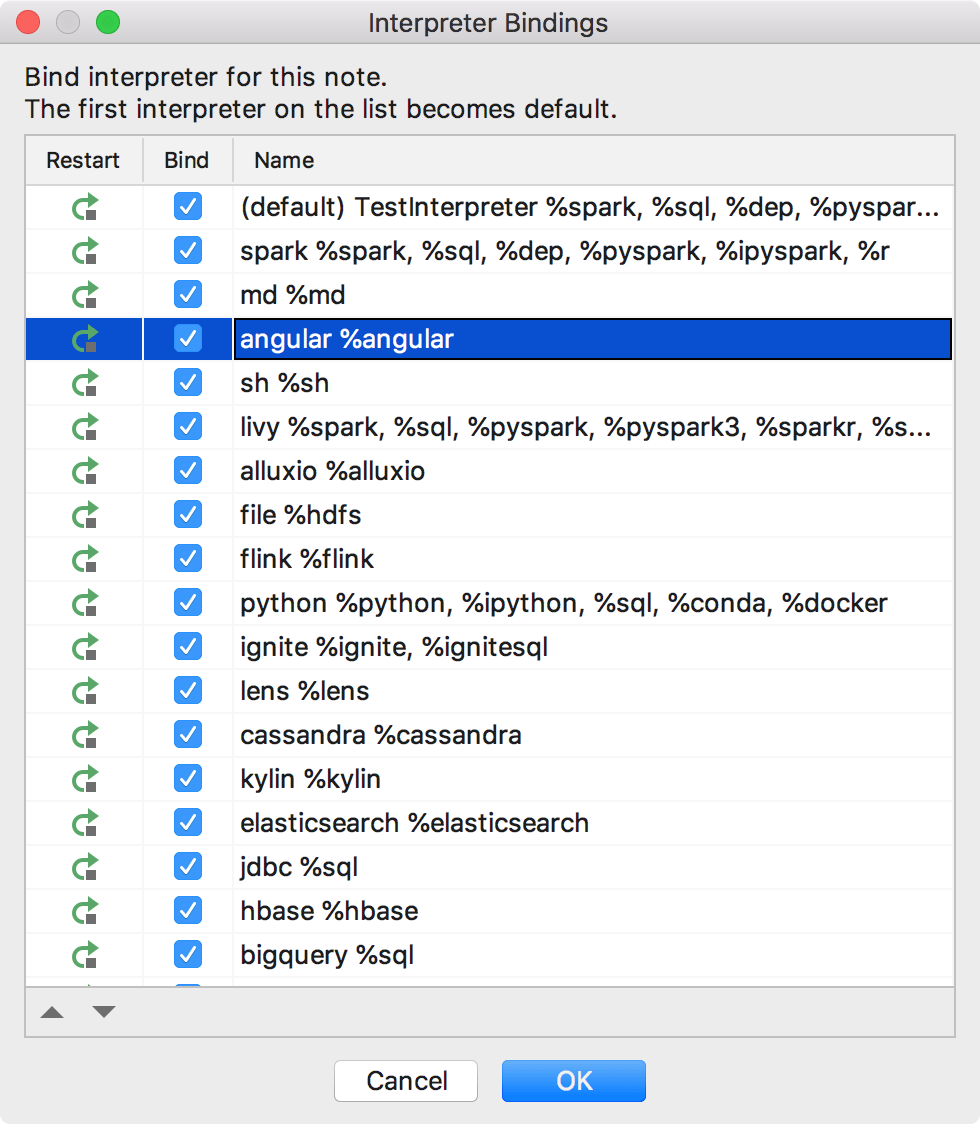Confirm bindings with OK
The width and height of the screenshot is (980, 1124).
pos(573,1081)
